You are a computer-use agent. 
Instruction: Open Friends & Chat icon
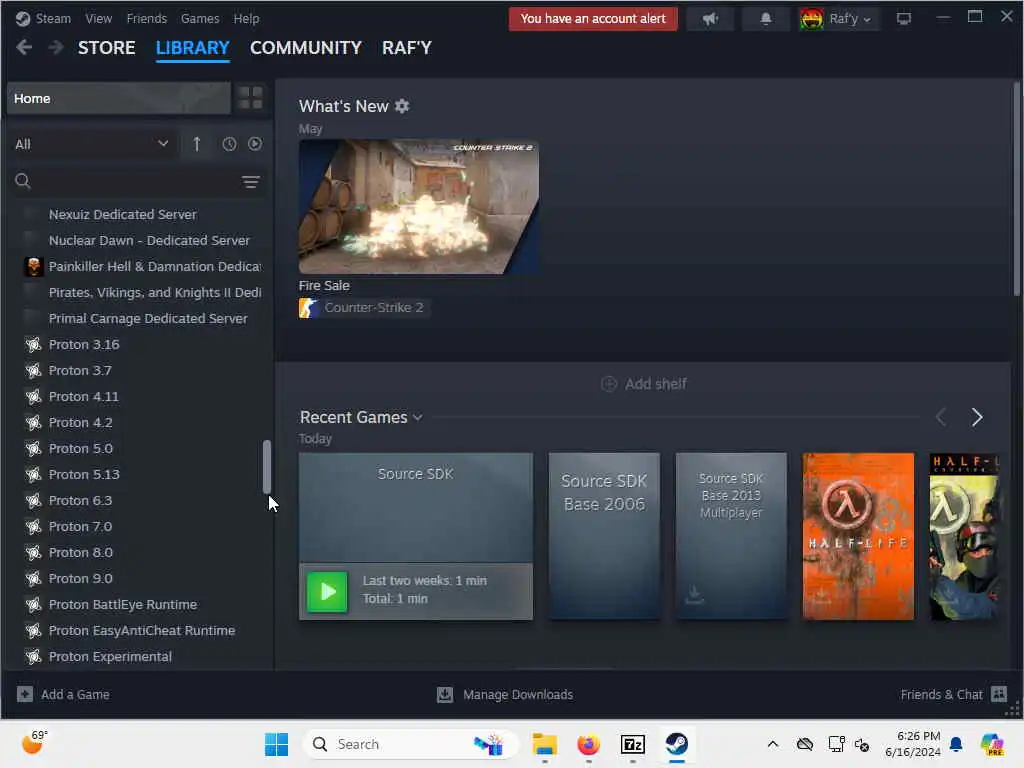click(999, 694)
